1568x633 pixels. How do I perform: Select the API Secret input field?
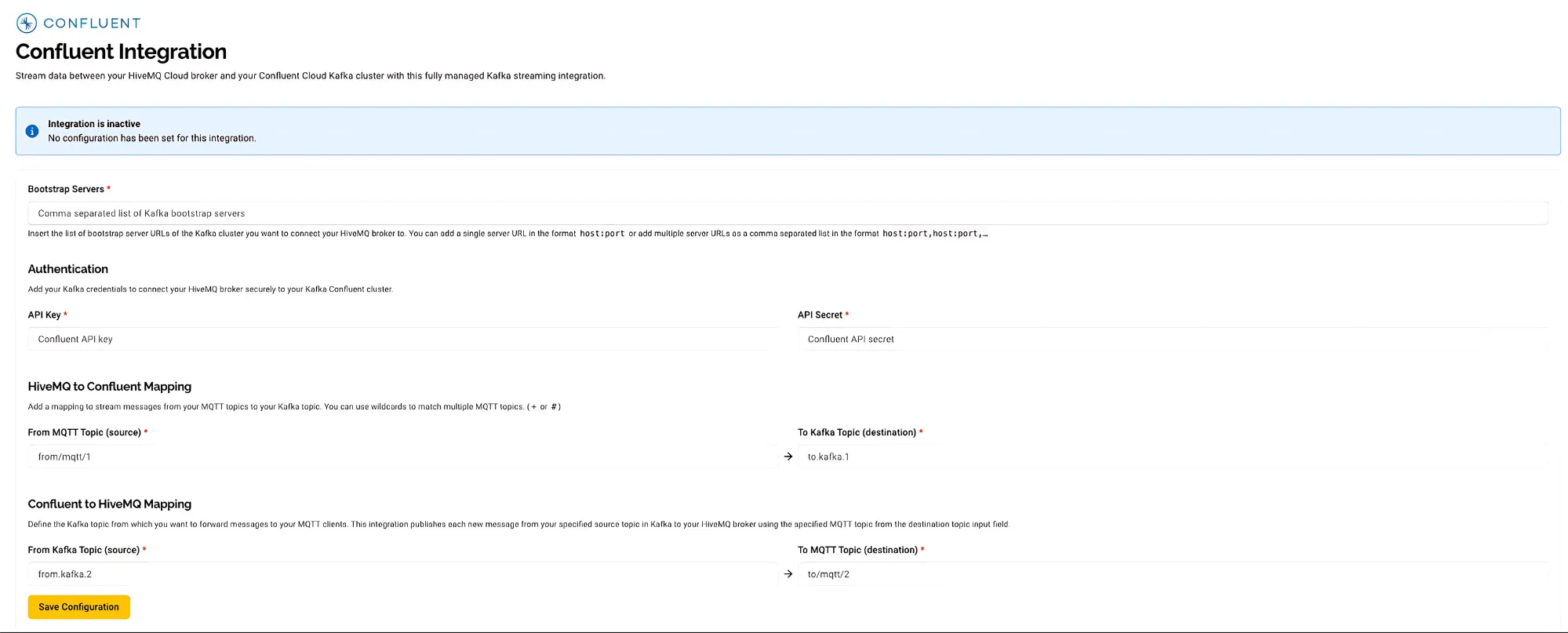pos(1173,339)
